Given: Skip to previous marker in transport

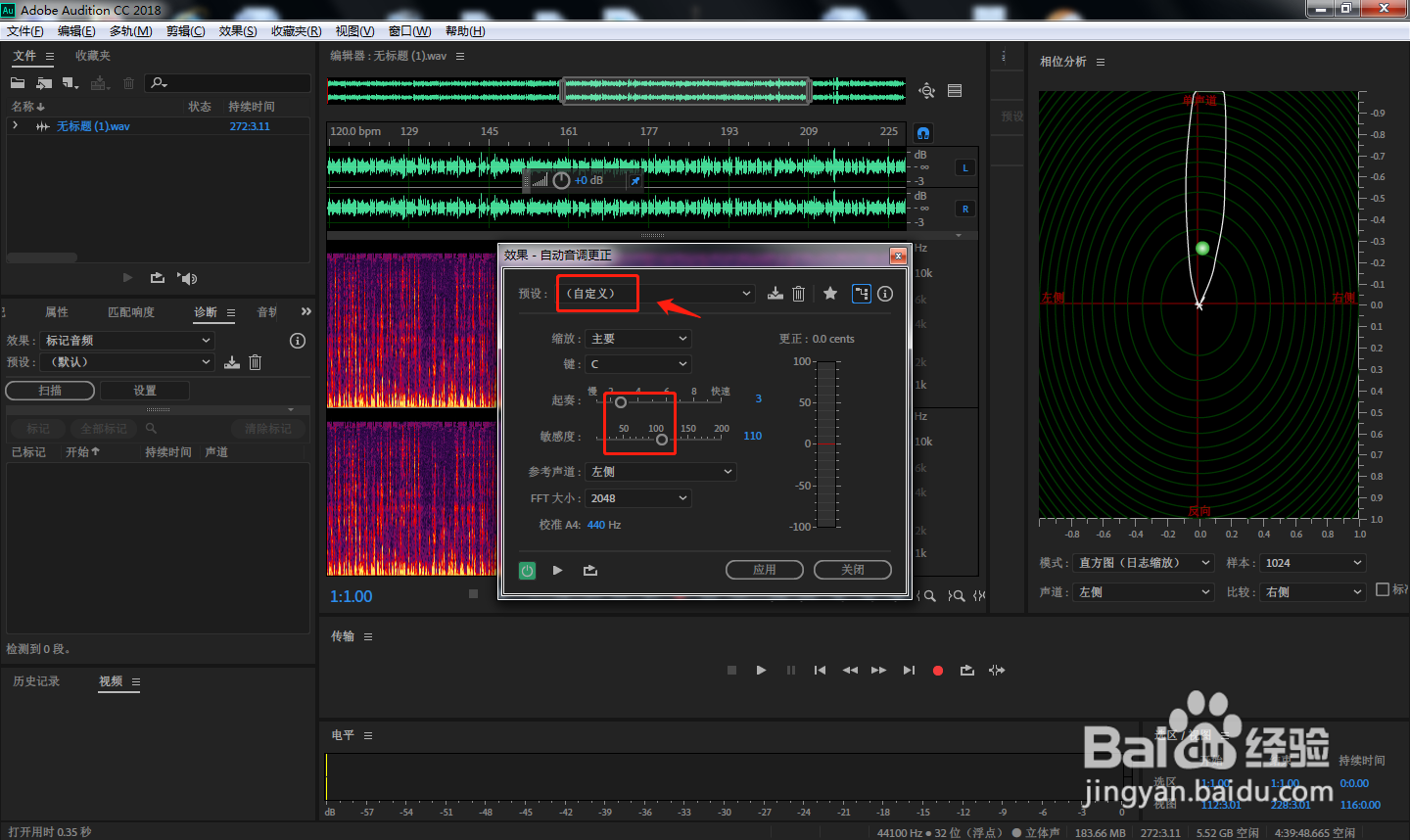Looking at the screenshot, I should tap(820, 671).
